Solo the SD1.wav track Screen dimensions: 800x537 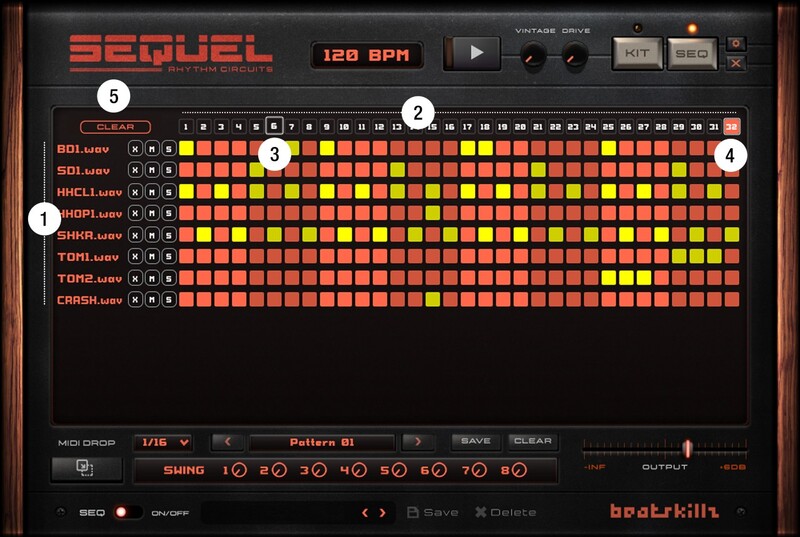pyautogui.click(x=169, y=170)
